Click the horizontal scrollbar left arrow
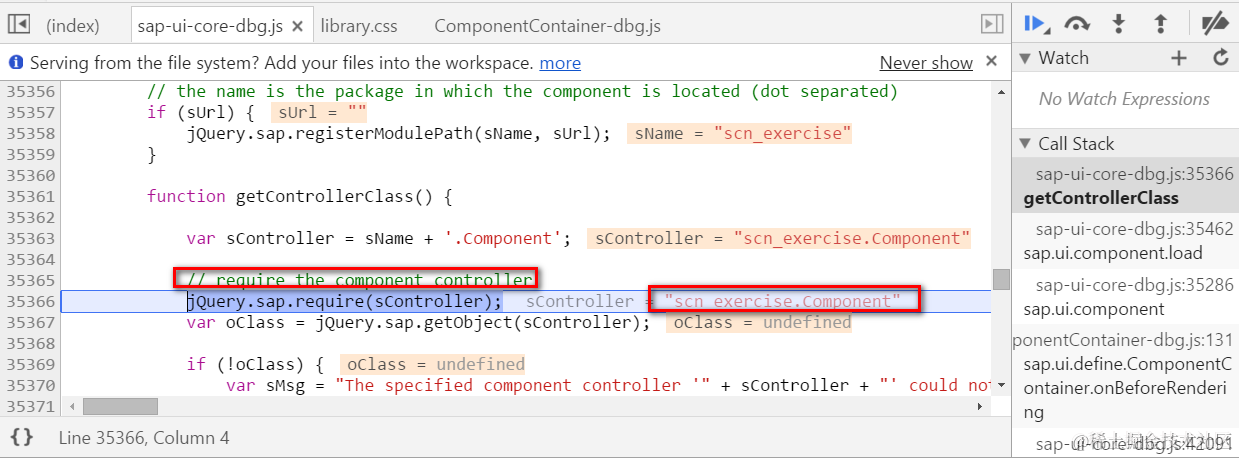1239x458 pixels. pos(70,407)
